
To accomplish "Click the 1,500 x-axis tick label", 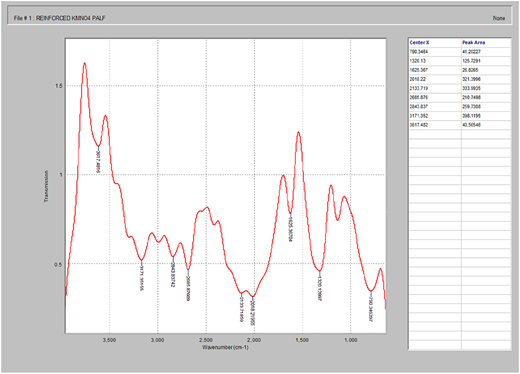I will coord(302,340).
